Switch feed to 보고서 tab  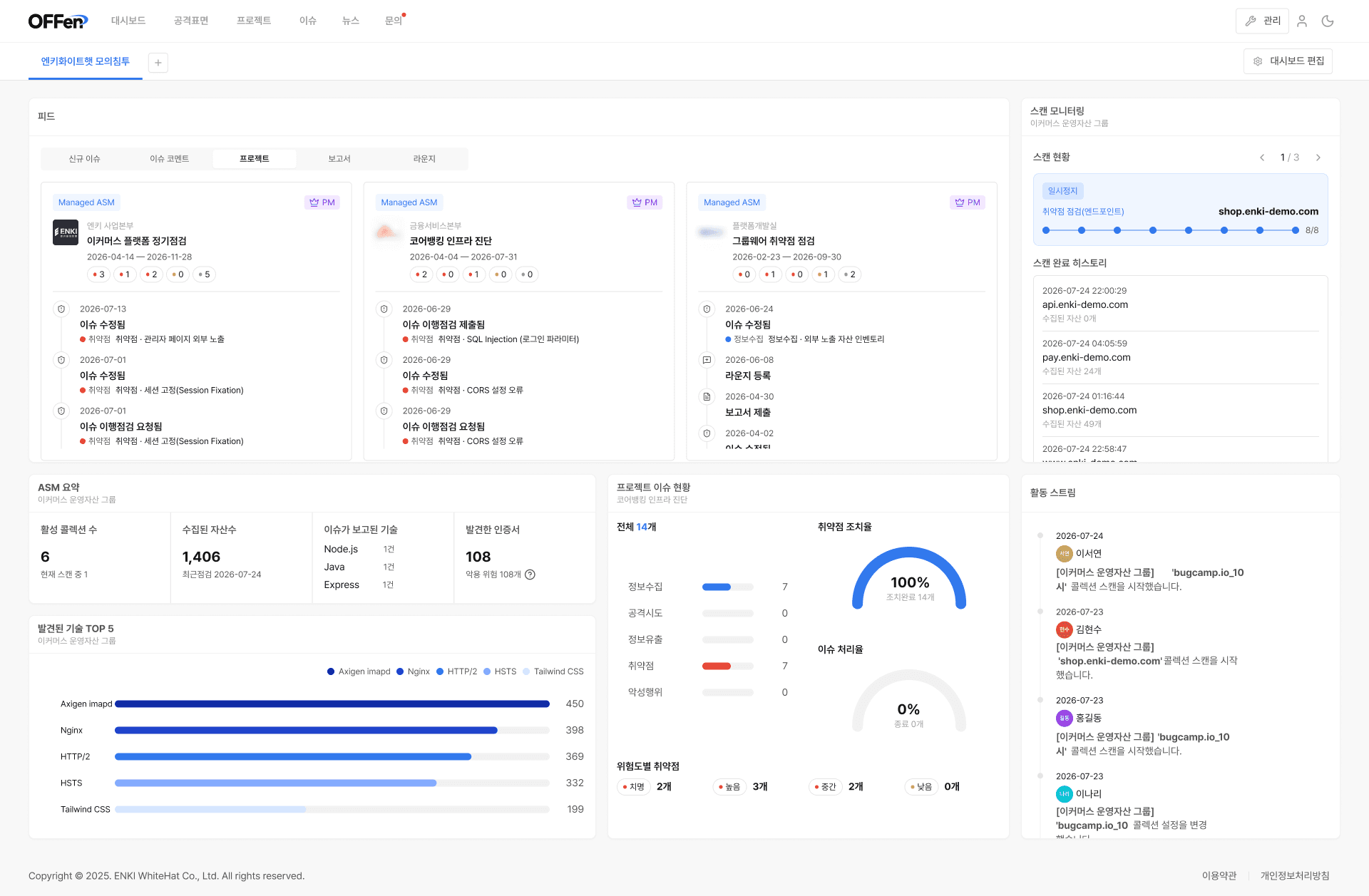pyautogui.click(x=339, y=158)
